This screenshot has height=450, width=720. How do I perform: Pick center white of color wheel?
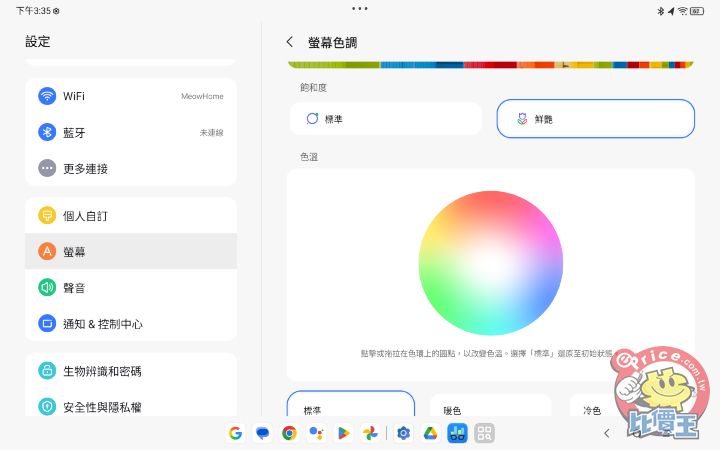coord(491,263)
